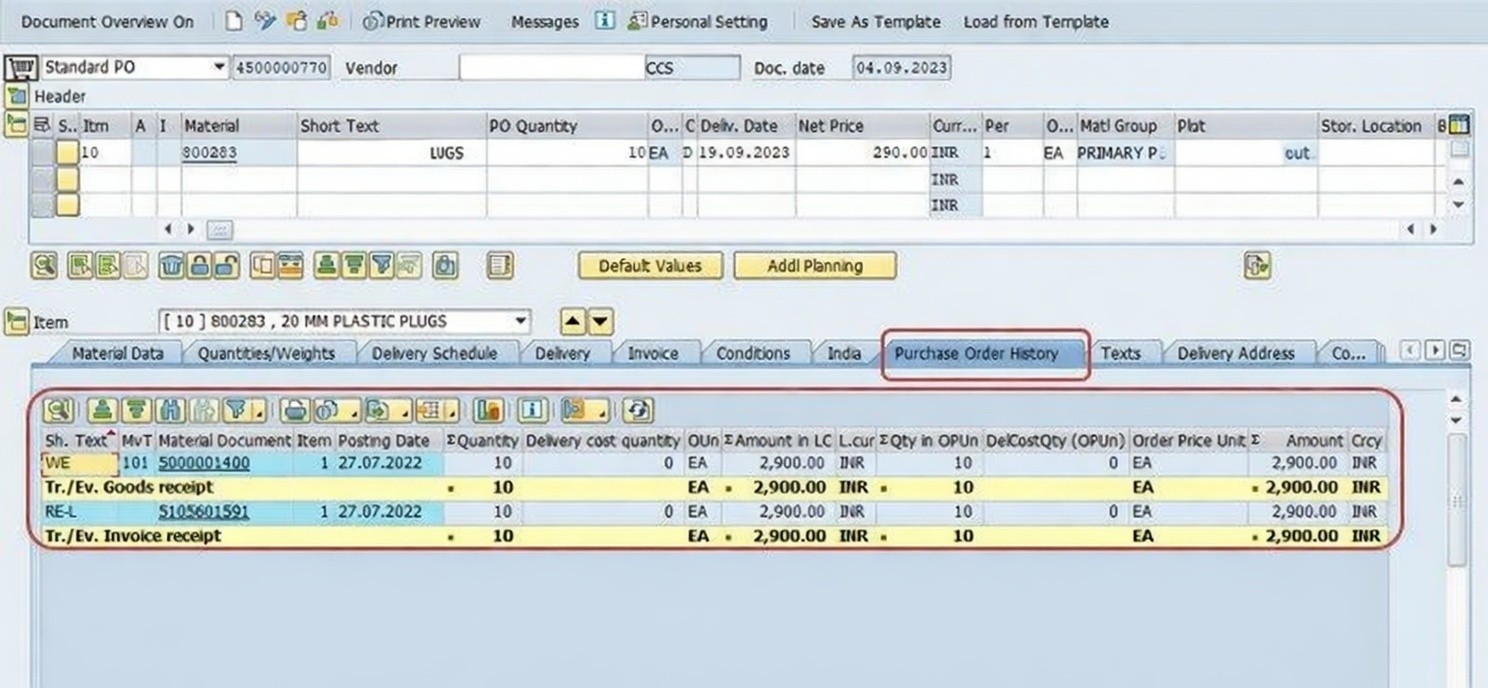
Task: Click the Create new document icon
Action: [233, 21]
